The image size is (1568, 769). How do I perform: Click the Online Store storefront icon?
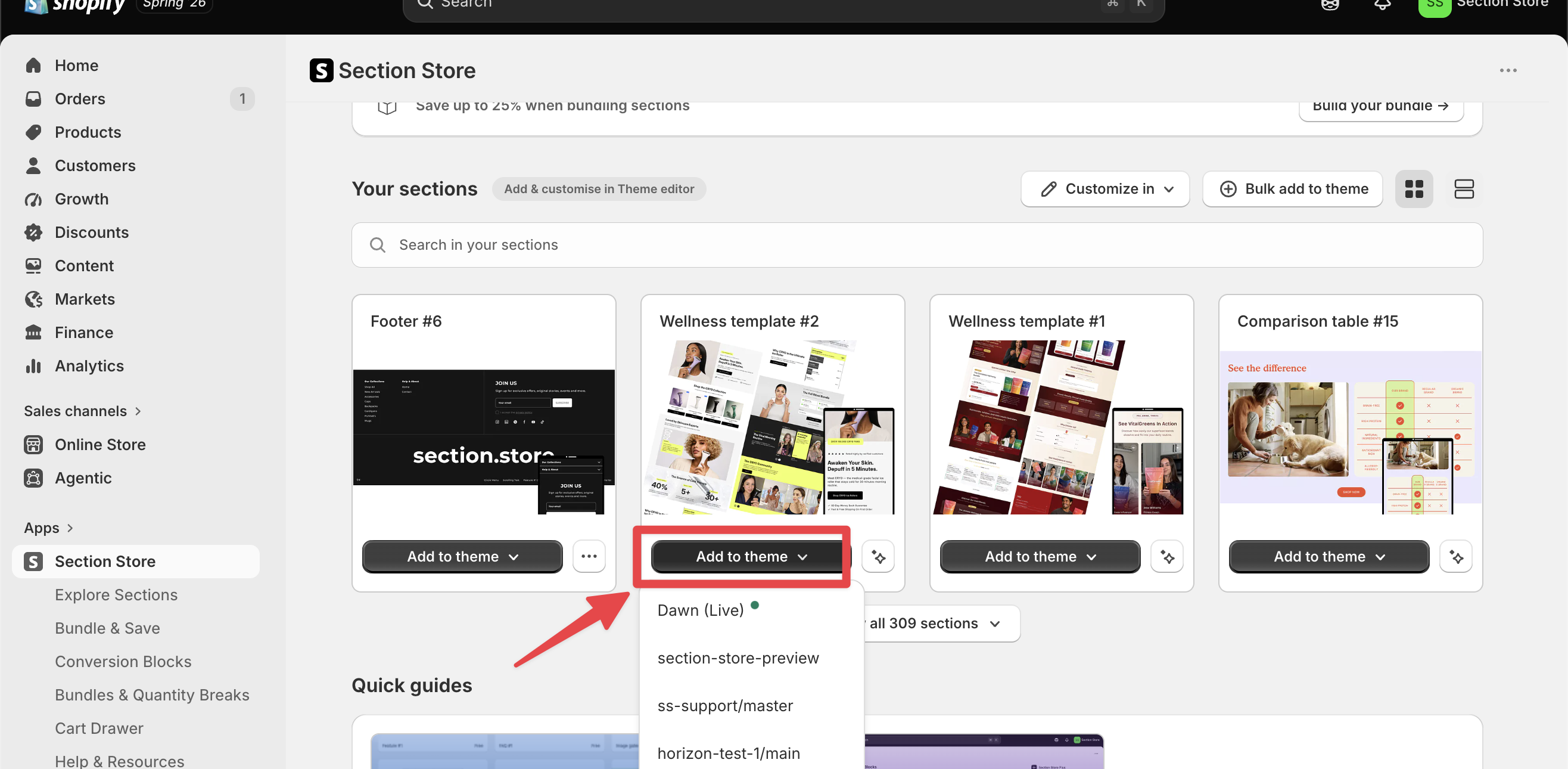pos(33,445)
